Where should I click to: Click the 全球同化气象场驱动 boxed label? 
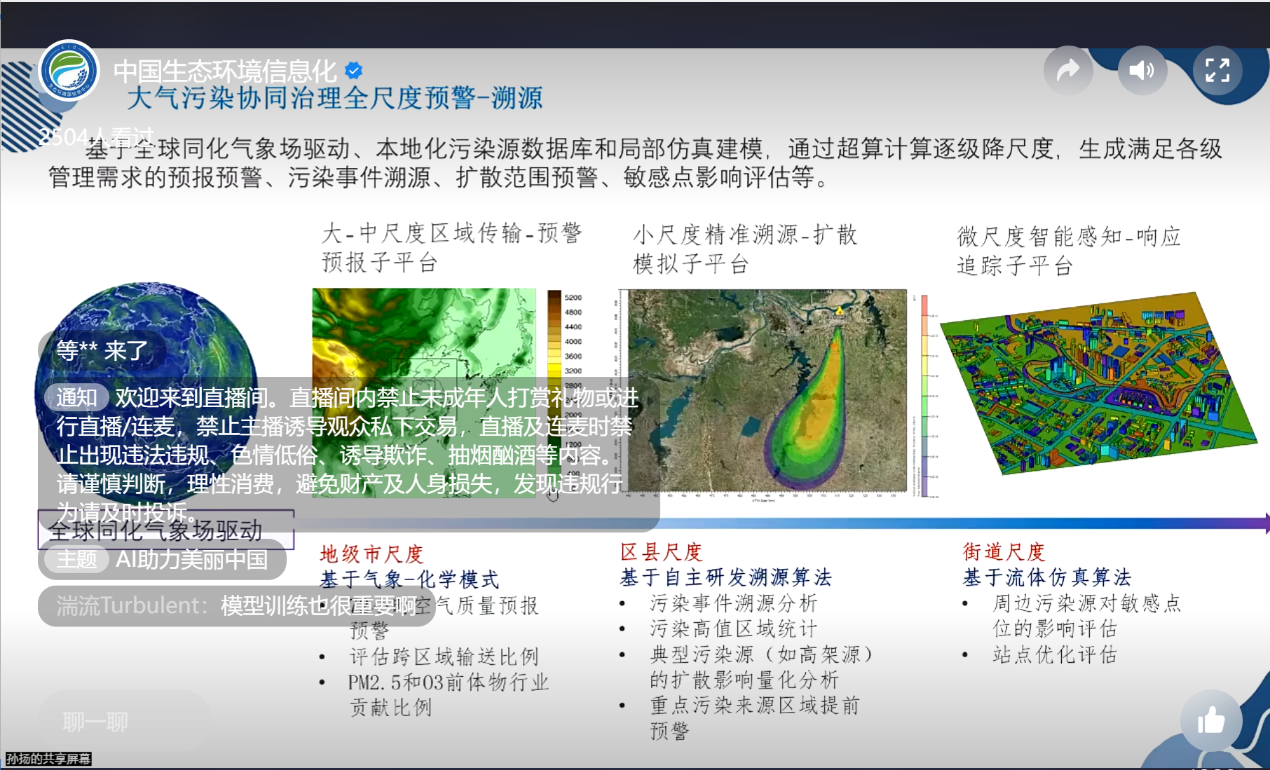166,529
